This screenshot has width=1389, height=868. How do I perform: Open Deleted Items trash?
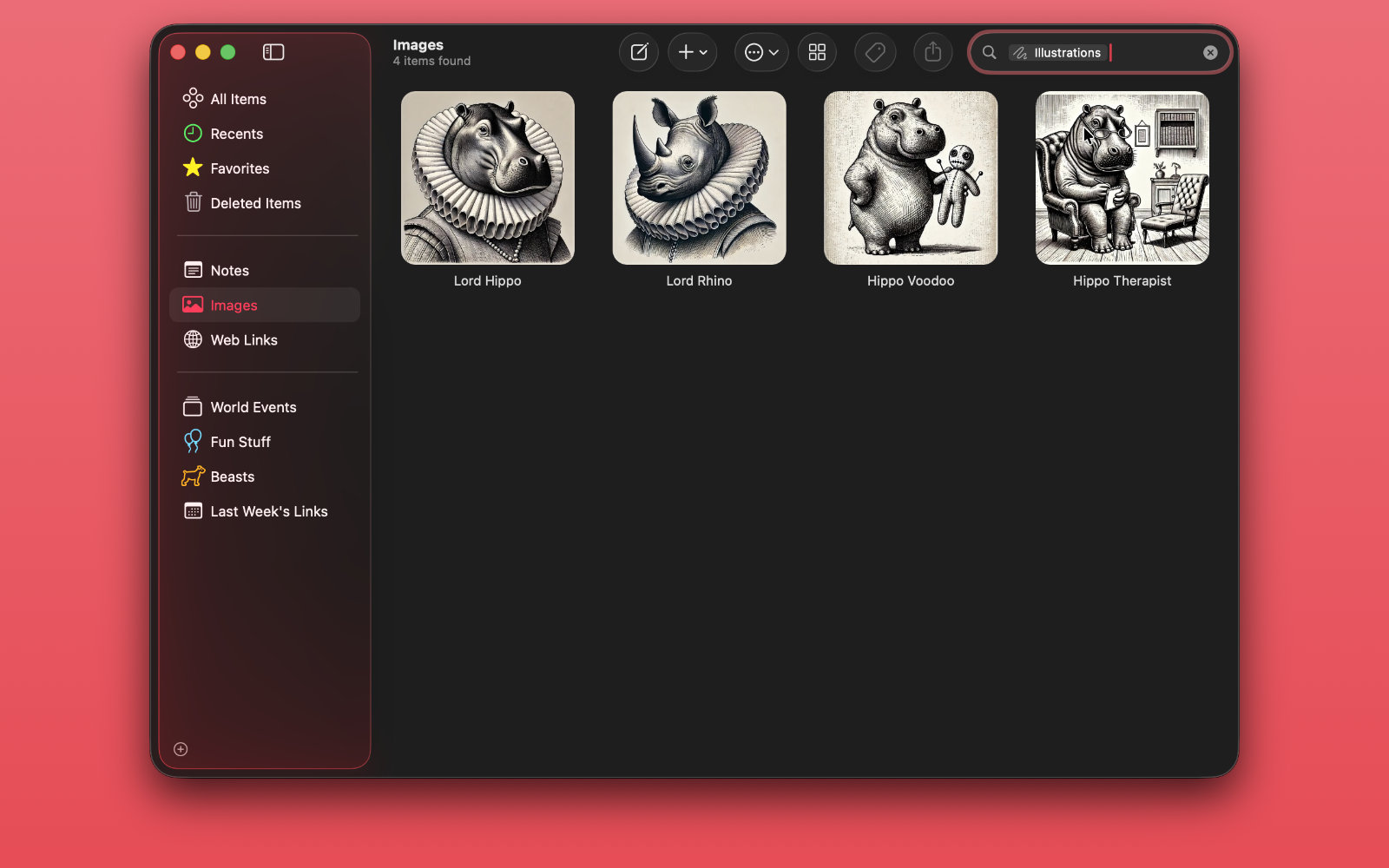pos(255,203)
